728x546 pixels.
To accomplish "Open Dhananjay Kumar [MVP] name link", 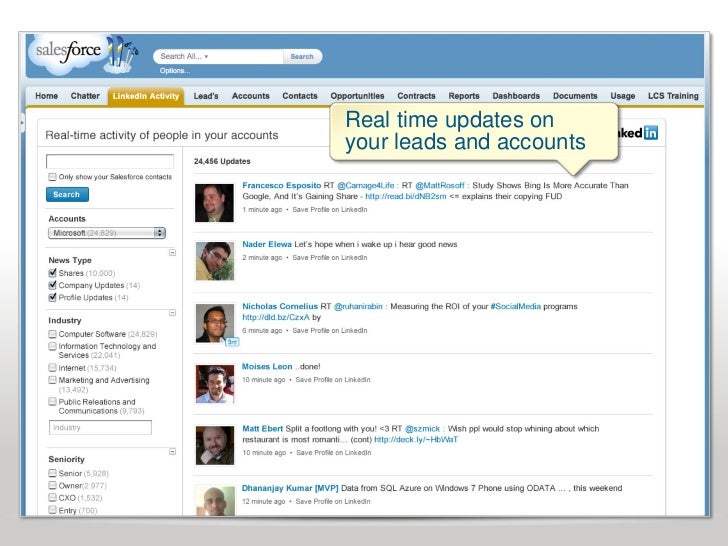I will point(290,488).
